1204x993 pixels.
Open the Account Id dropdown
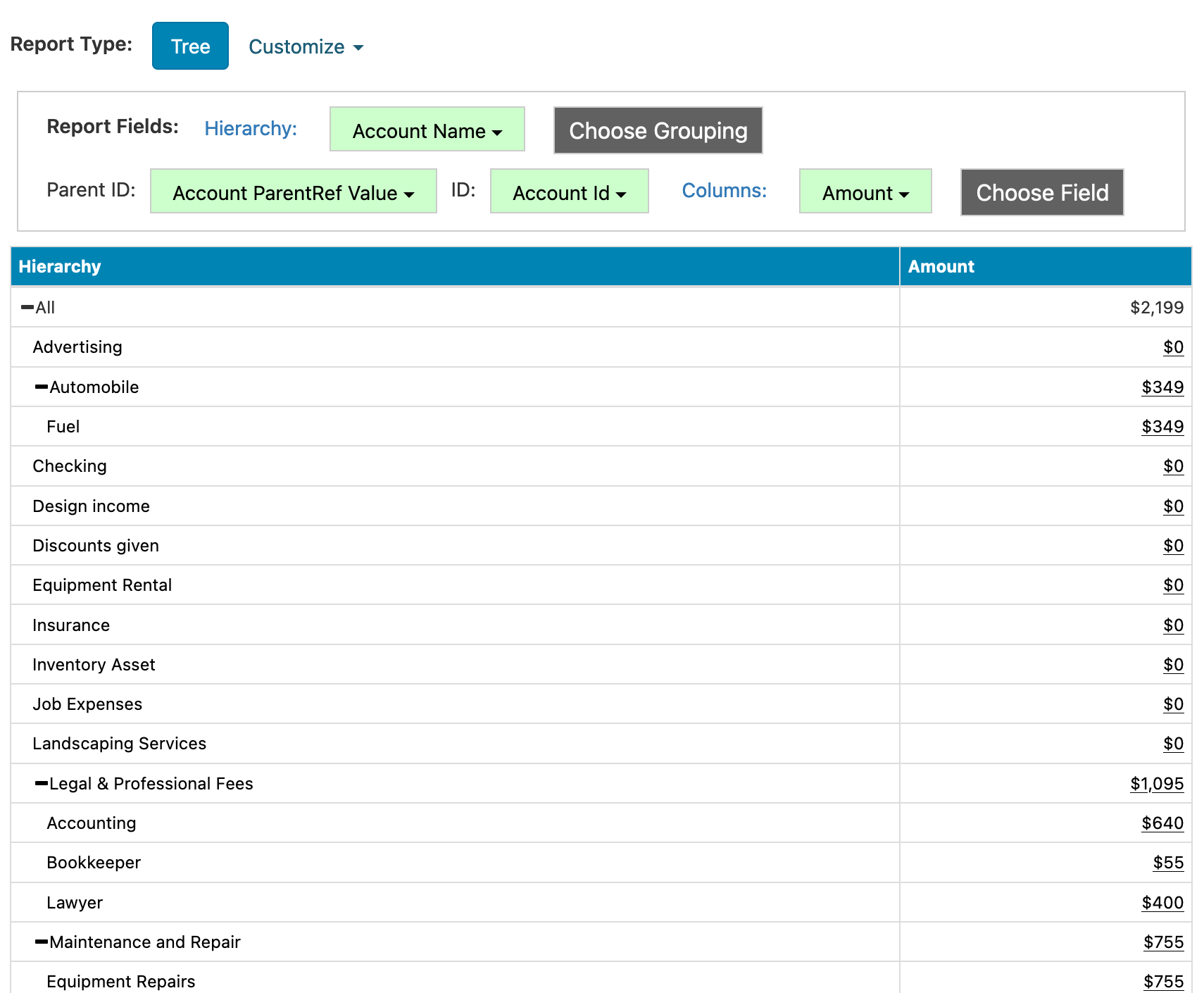[x=569, y=193]
